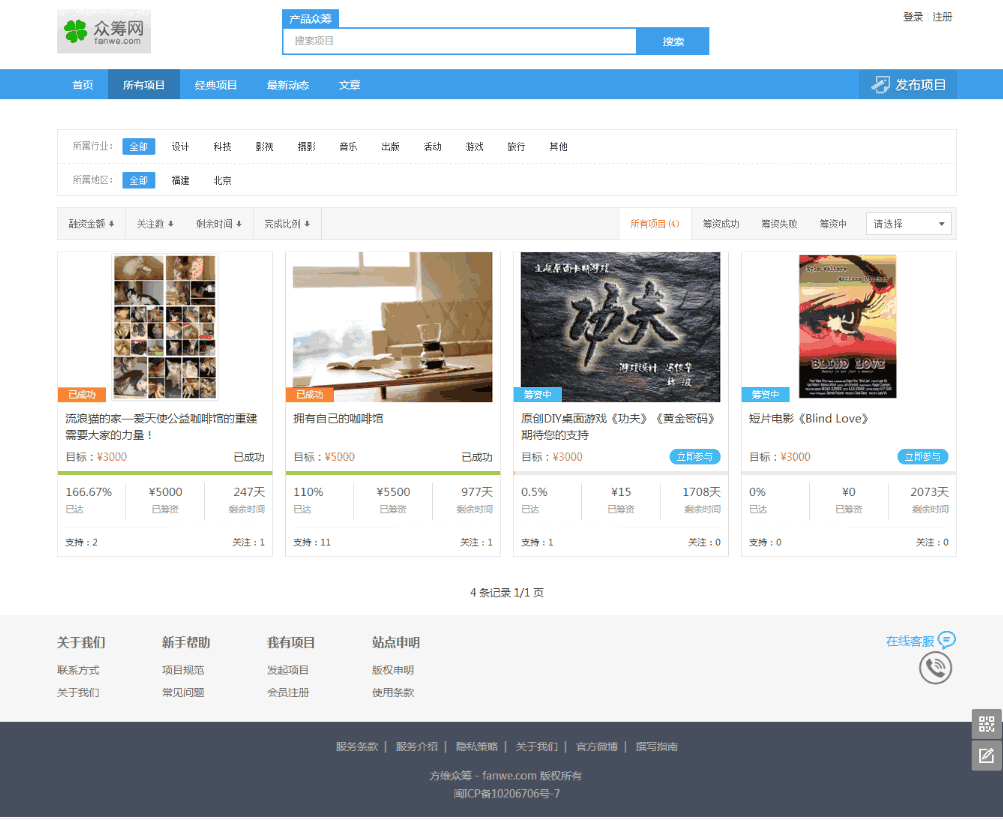The image size is (1003, 821).
Task: Click the blue 搜索 button
Action: tap(673, 41)
